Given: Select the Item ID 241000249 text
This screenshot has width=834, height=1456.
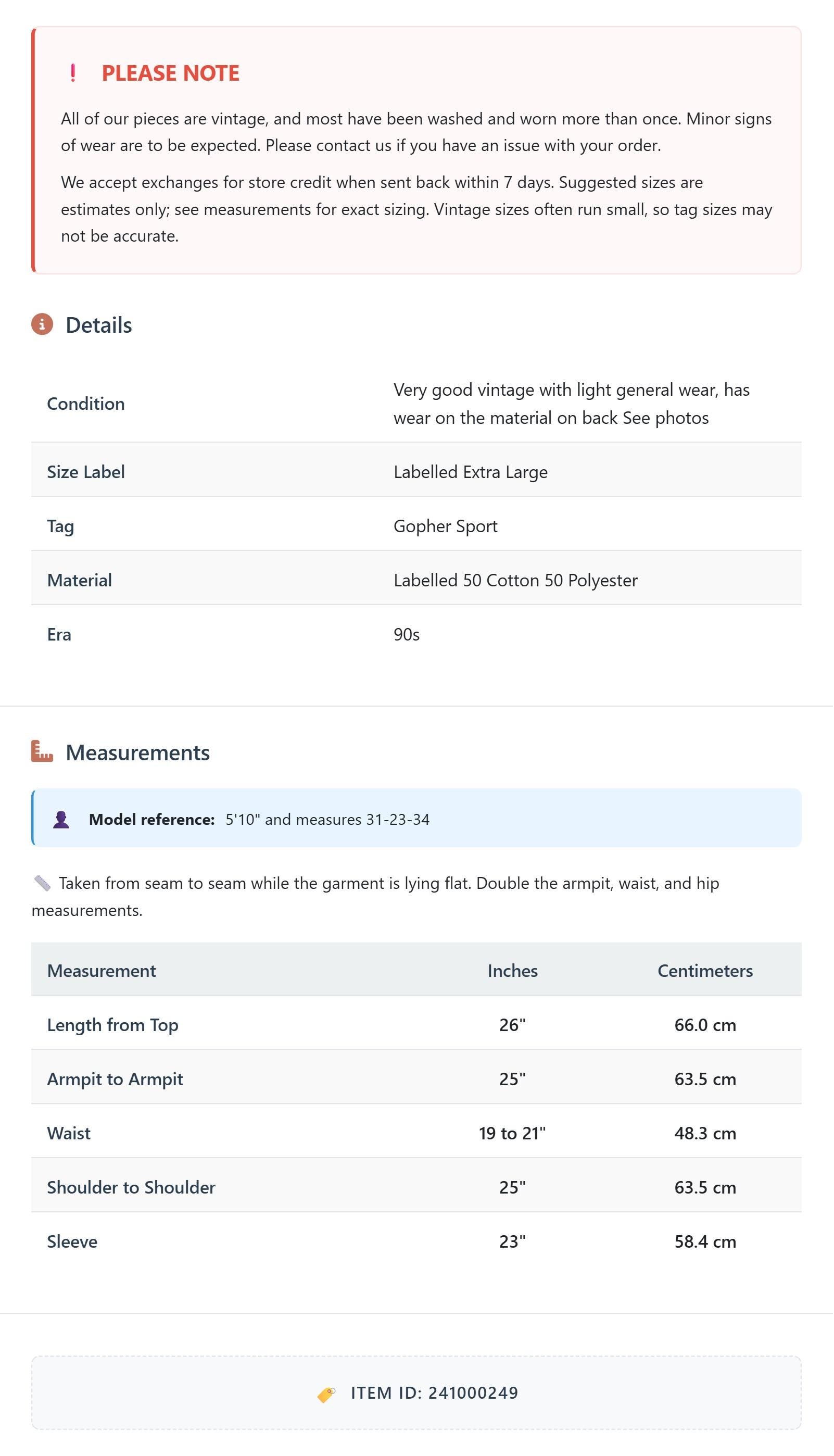Looking at the screenshot, I should point(434,1392).
